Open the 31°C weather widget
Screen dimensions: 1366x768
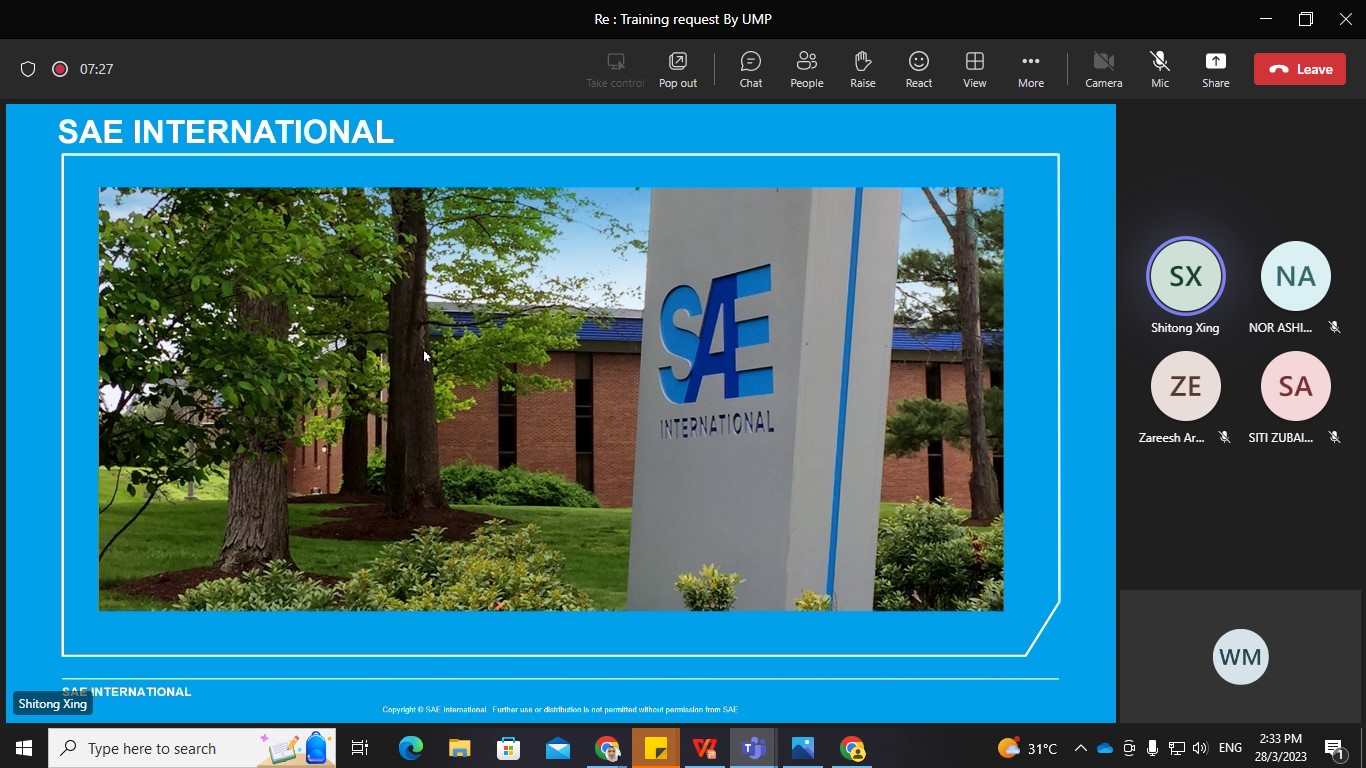pyautogui.click(x=1027, y=748)
